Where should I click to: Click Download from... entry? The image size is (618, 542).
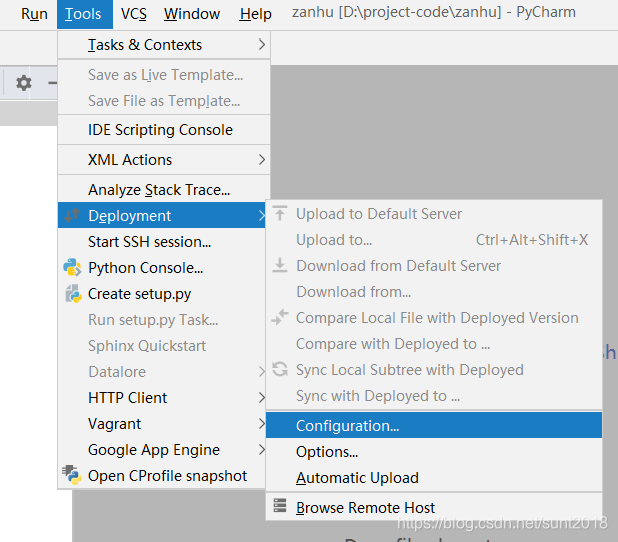click(x=434, y=292)
